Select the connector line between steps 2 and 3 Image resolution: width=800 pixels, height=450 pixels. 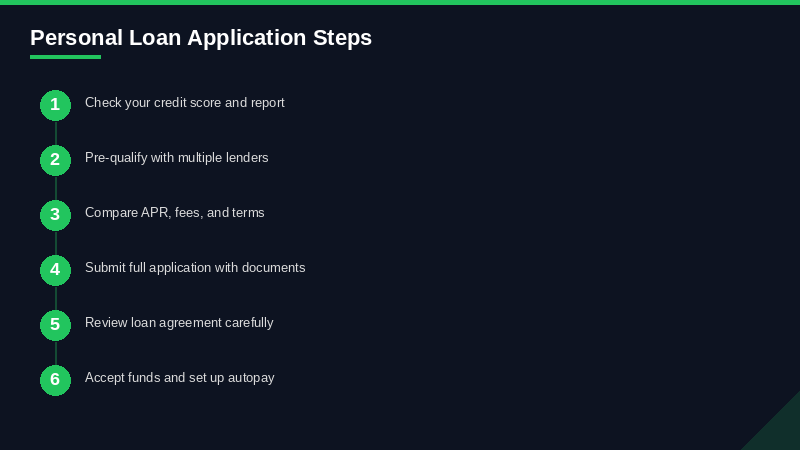[55, 188]
